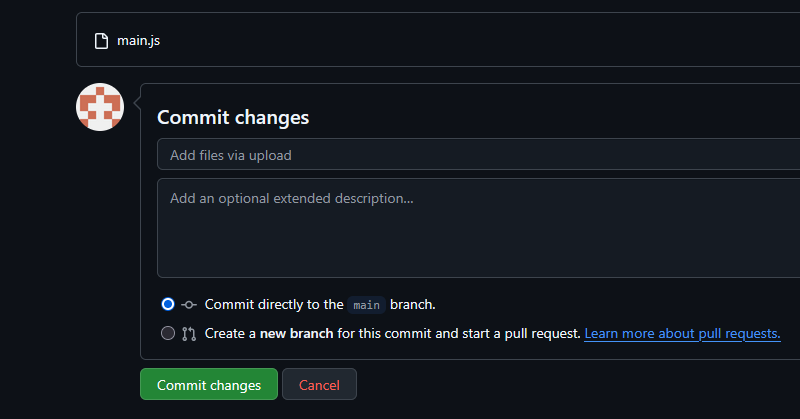
Task: Click the "Commit directly to the" label text
Action: tap(273, 304)
